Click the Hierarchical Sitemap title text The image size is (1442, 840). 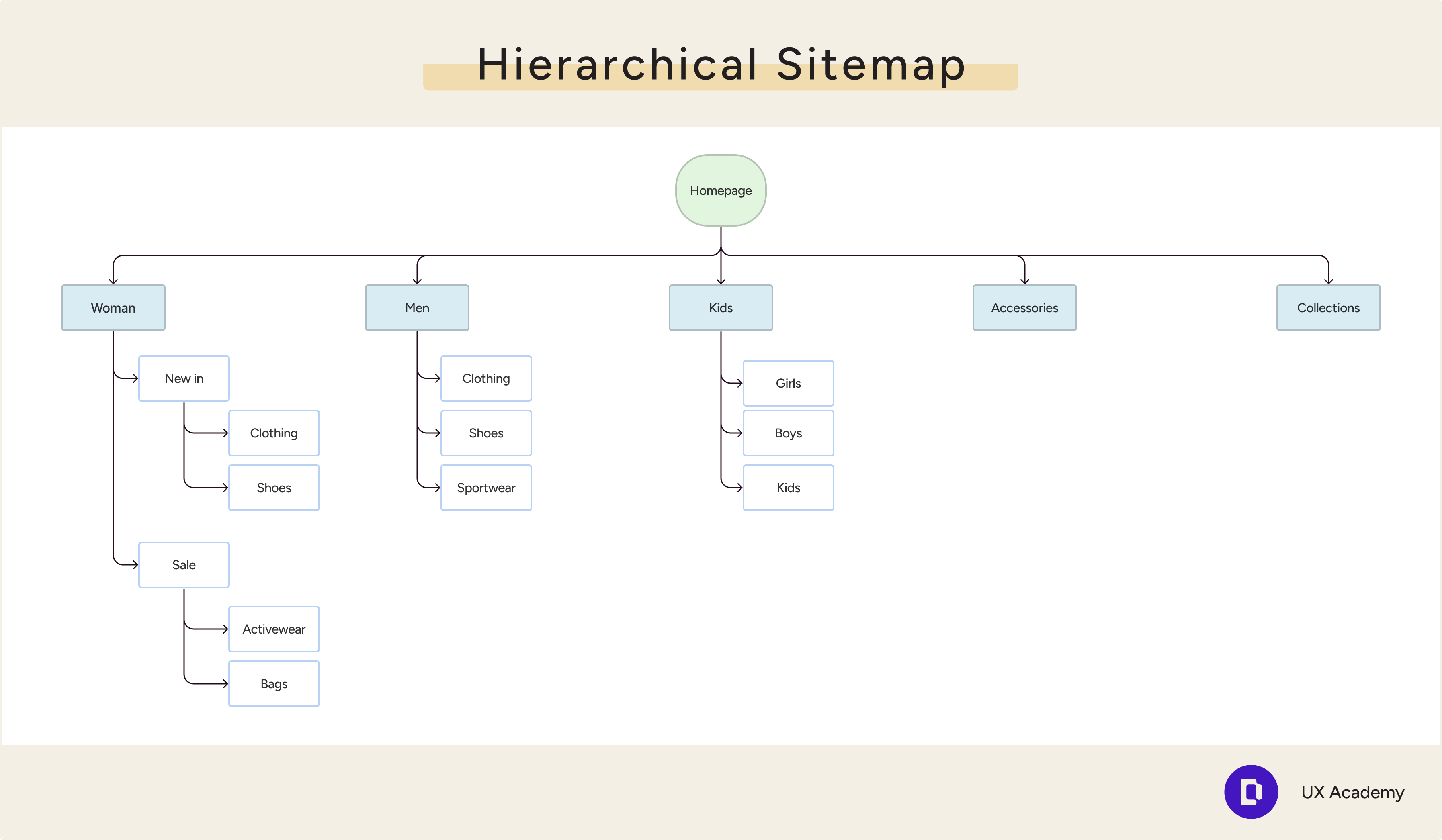click(721, 65)
